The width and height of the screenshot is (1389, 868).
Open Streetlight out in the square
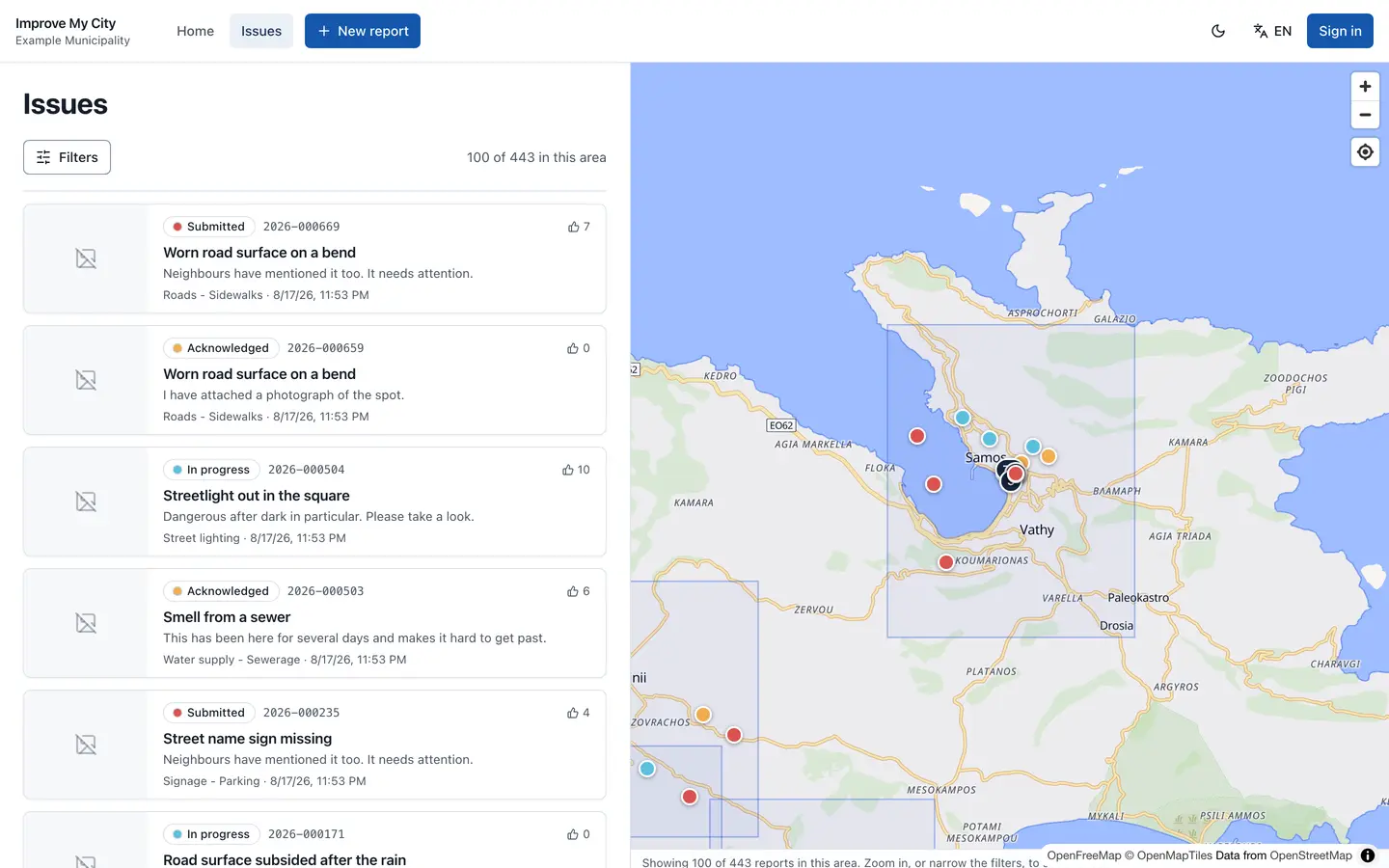click(x=257, y=496)
